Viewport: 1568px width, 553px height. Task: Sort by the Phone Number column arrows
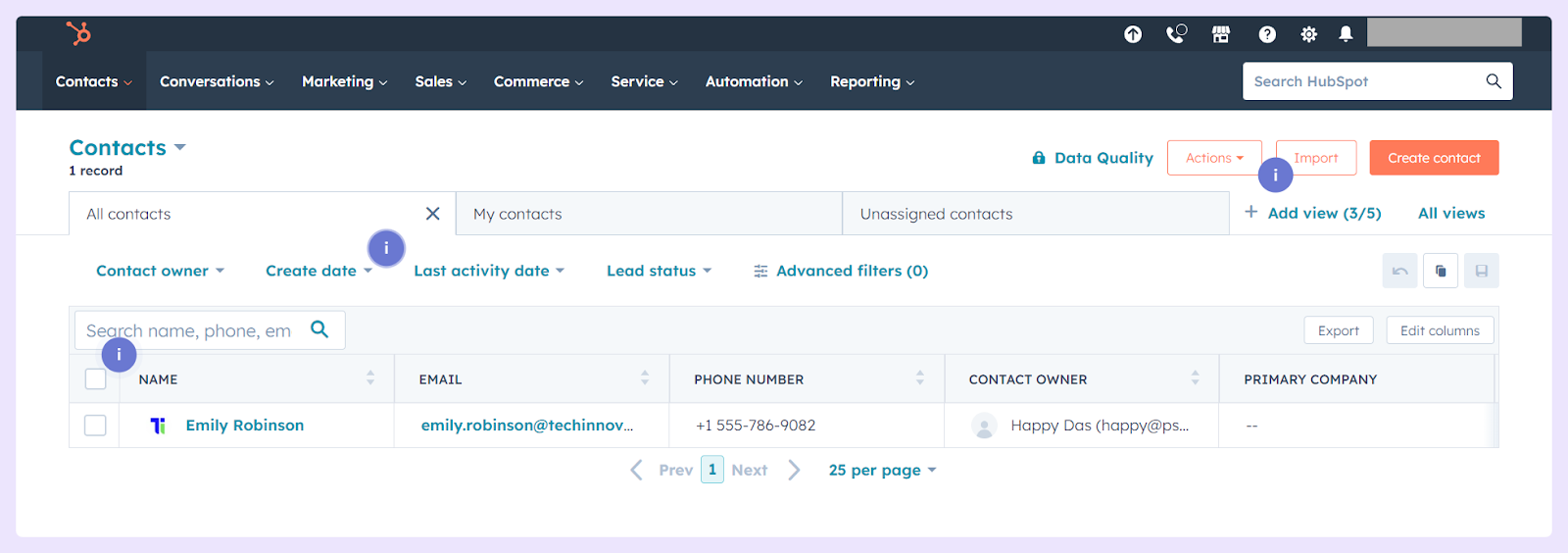tap(919, 377)
